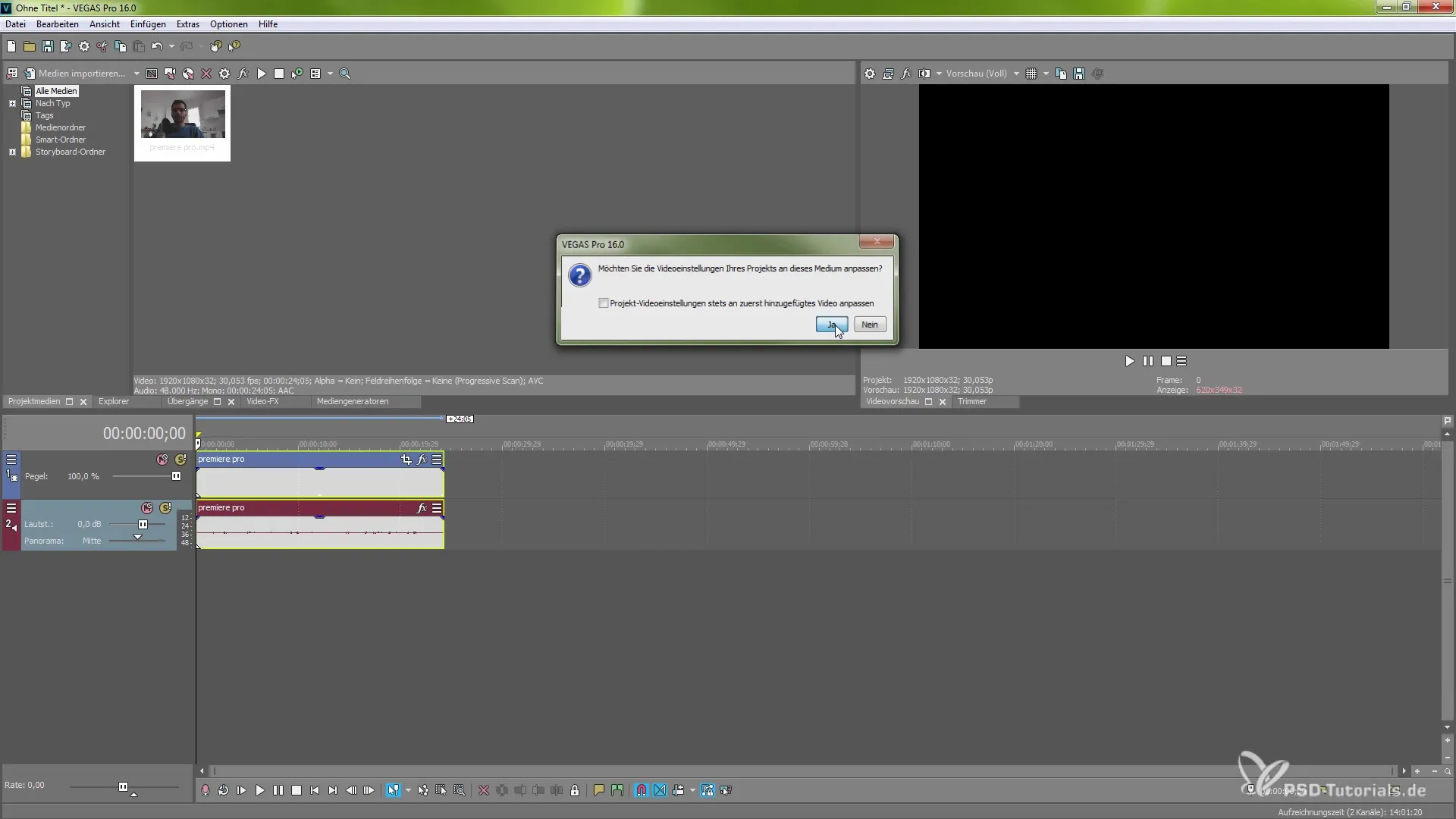Click the extract audio from CD icon
The height and width of the screenshot is (819, 1456).
[188, 74]
